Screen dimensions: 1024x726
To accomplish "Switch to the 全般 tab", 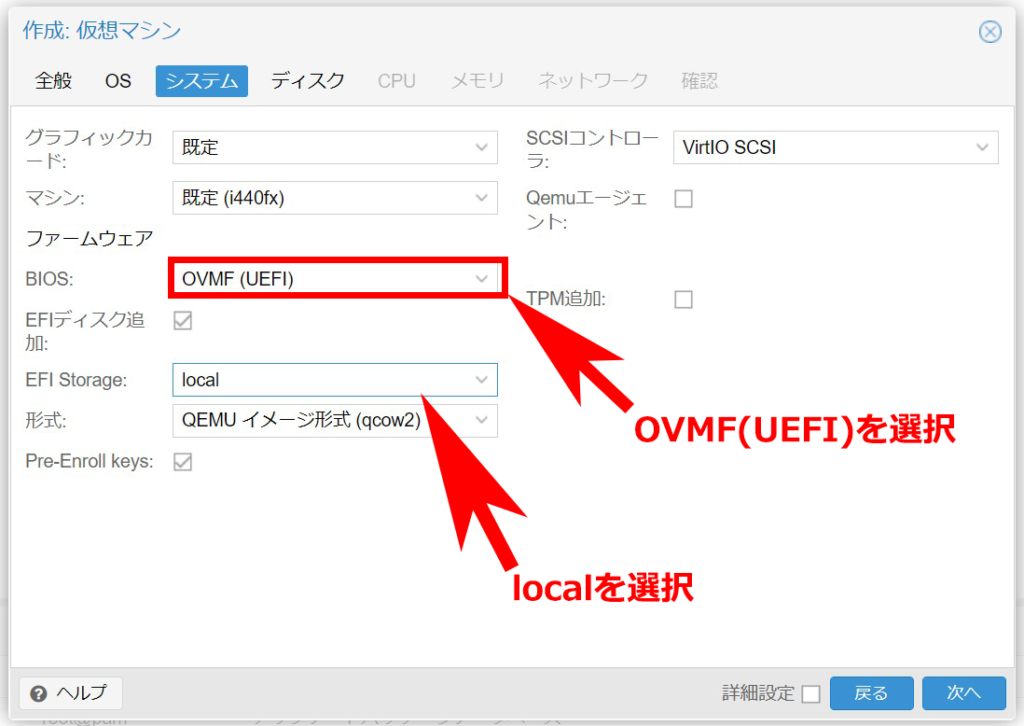I will [54, 81].
